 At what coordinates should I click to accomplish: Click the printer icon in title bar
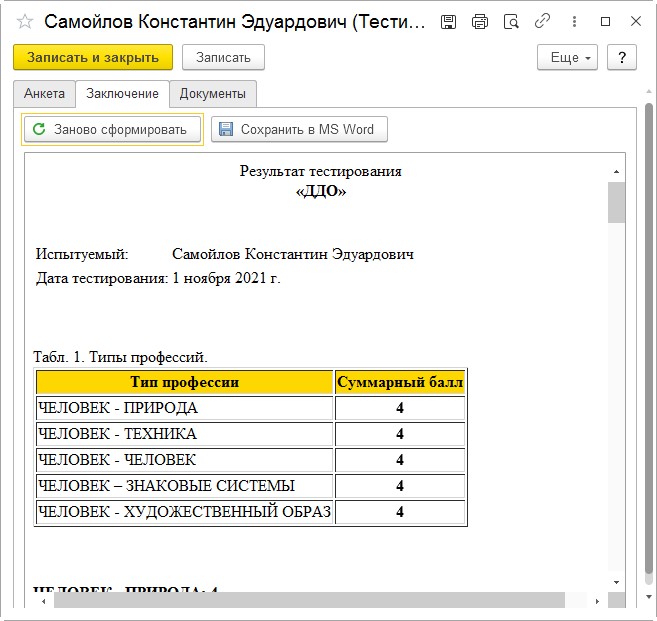[x=480, y=22]
